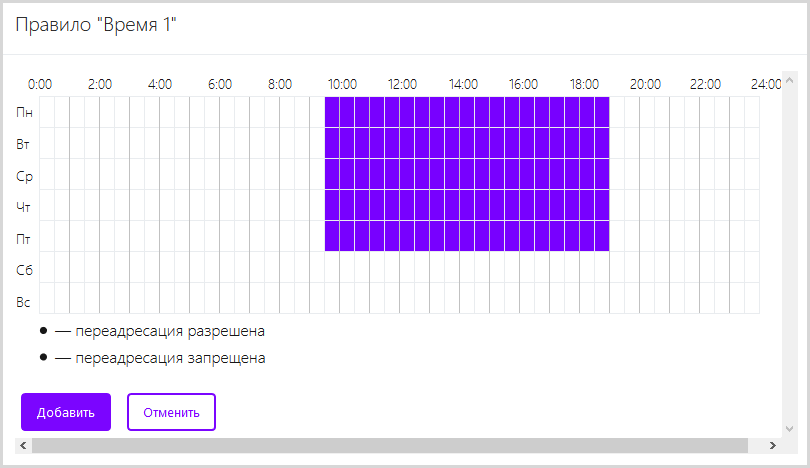Disable the Пт cell starting at 18:00
The height and width of the screenshot is (468, 810).
[x=587, y=236]
